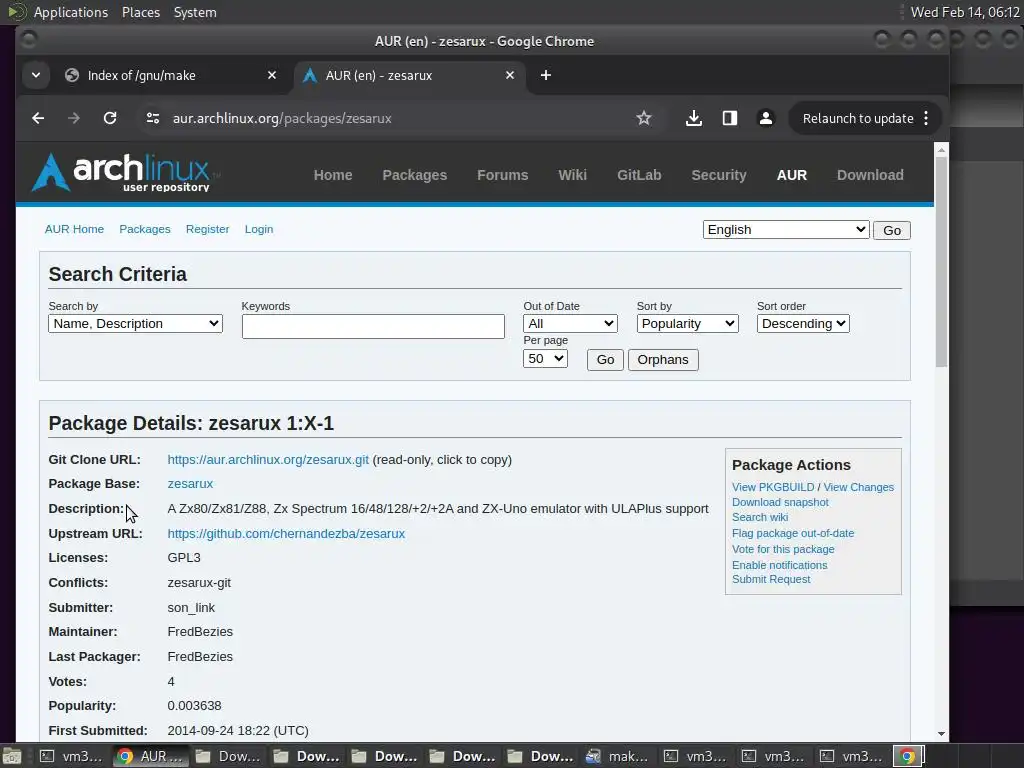Click Submit Request link
The width and height of the screenshot is (1024, 768).
(771, 579)
